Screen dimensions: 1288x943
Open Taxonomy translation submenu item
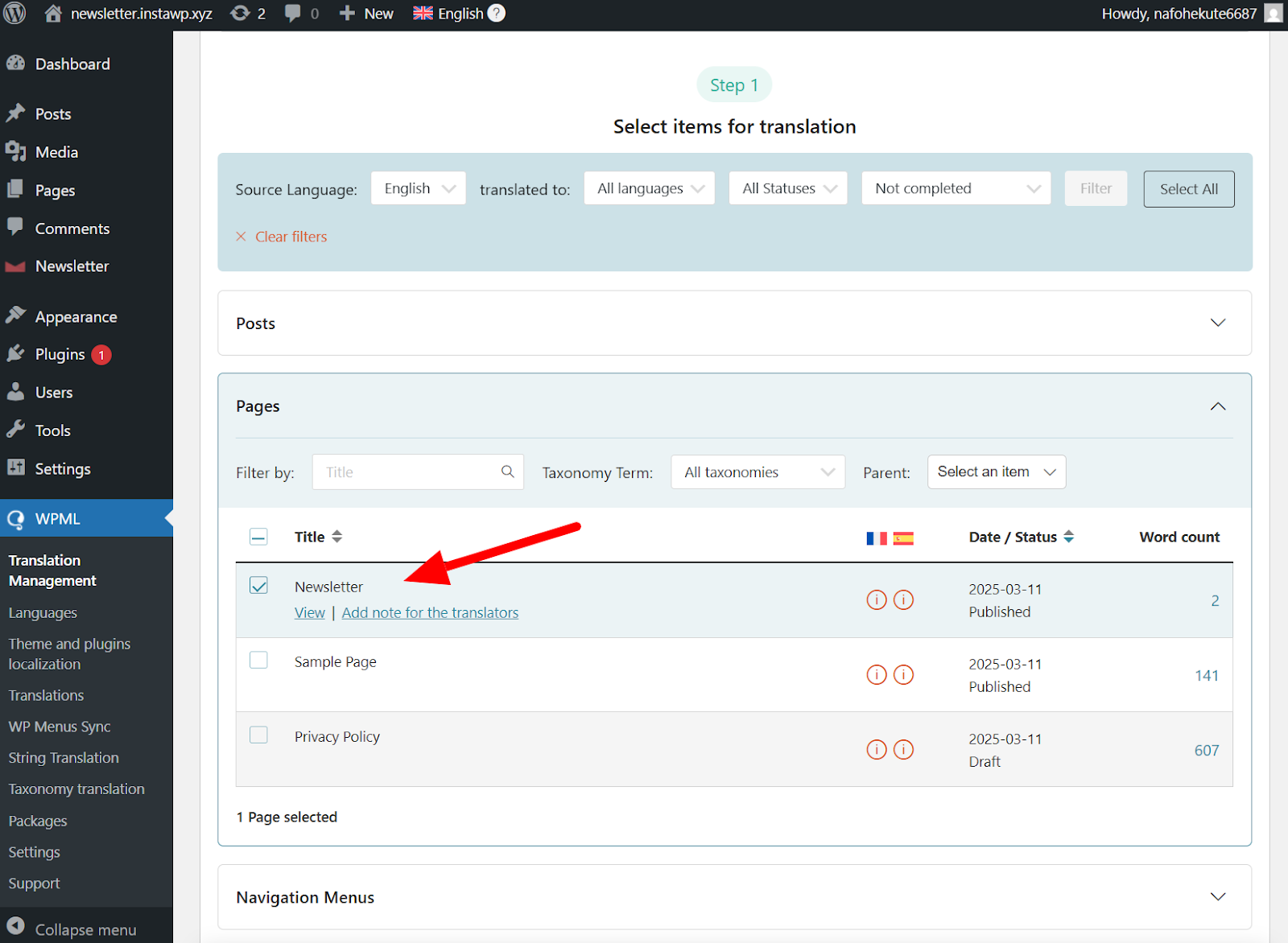tap(76, 789)
